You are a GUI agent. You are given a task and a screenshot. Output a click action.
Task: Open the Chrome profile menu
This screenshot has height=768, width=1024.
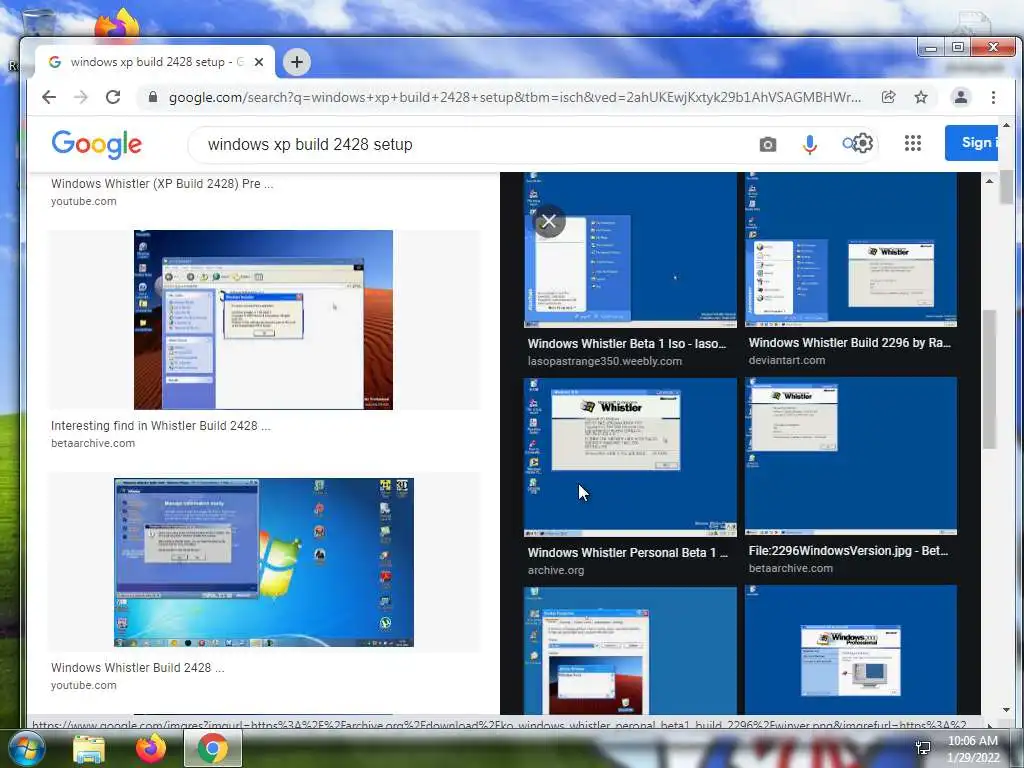pos(961,97)
